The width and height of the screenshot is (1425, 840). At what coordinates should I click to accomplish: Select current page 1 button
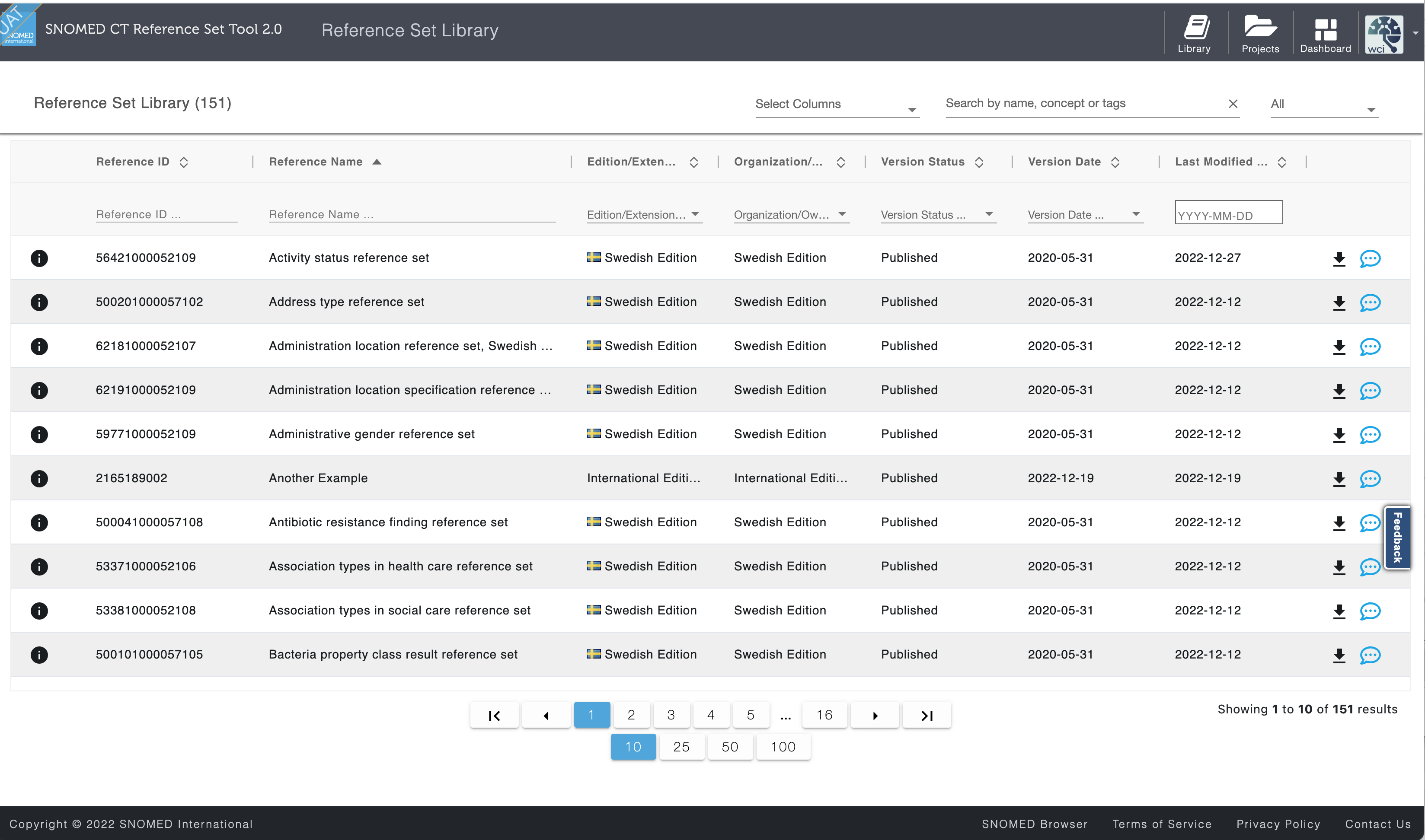592,715
